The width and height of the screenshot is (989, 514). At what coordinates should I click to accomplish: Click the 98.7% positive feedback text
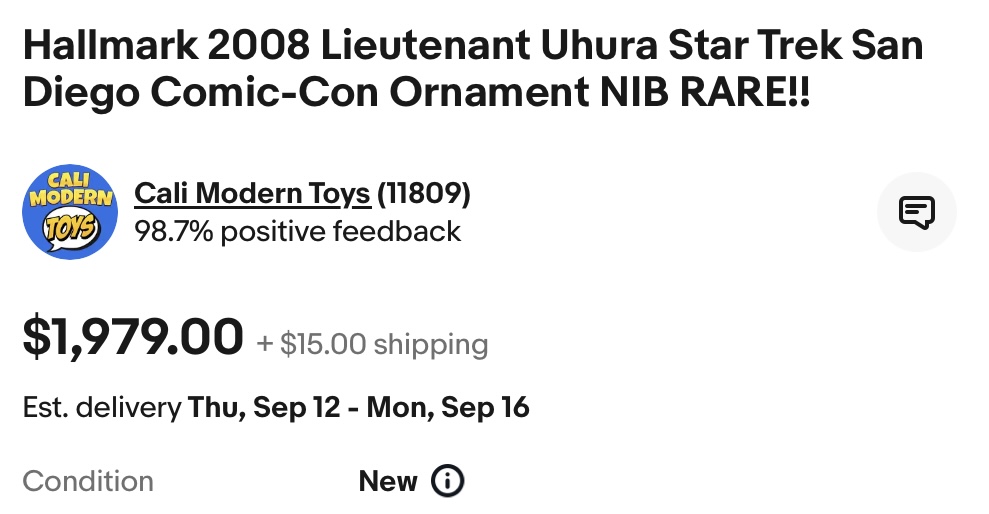297,232
